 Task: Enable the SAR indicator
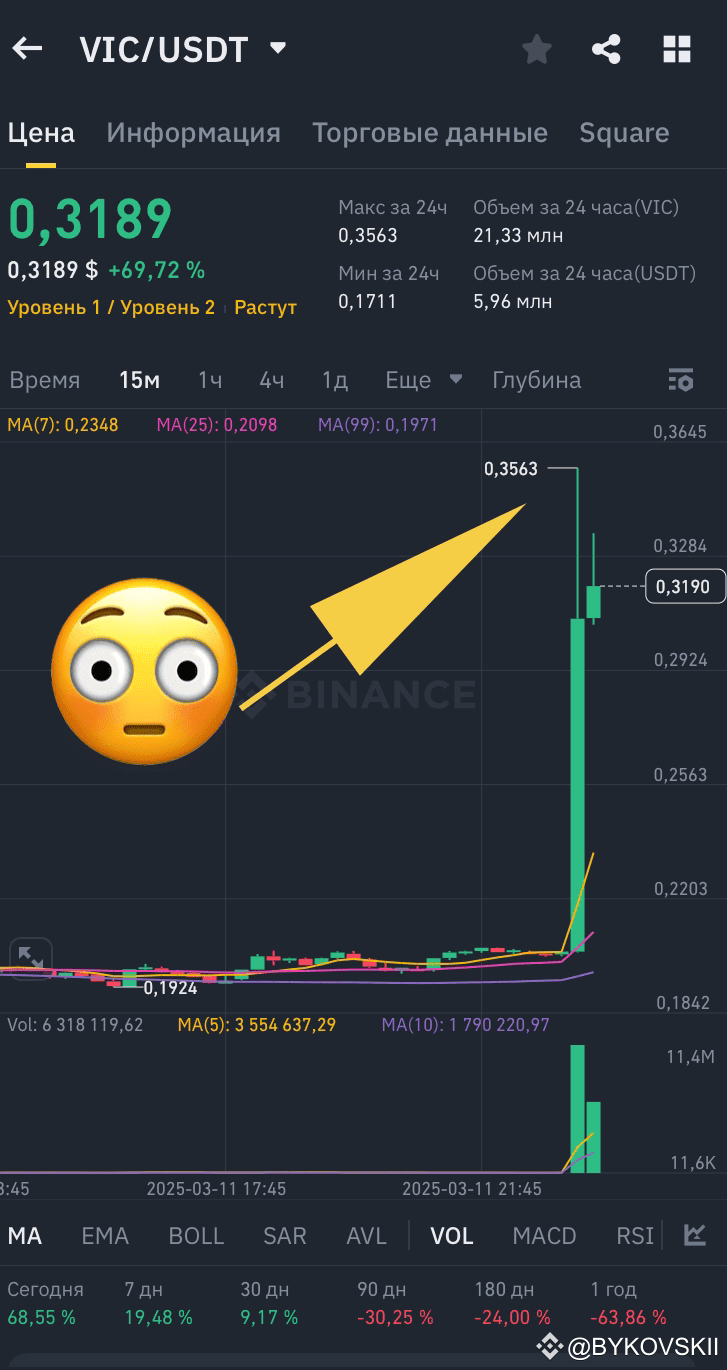pyautogui.click(x=284, y=1236)
